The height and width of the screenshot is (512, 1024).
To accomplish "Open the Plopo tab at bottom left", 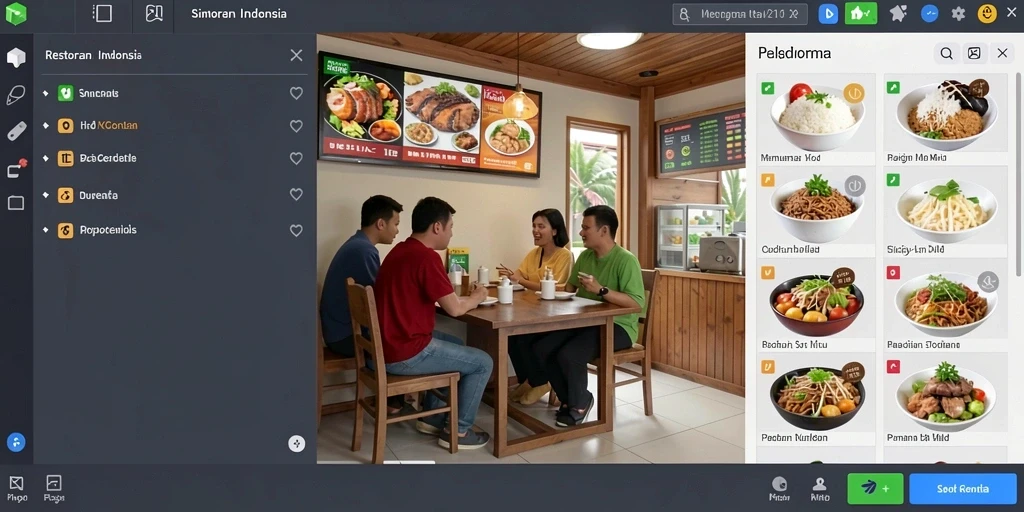I will click(17, 488).
